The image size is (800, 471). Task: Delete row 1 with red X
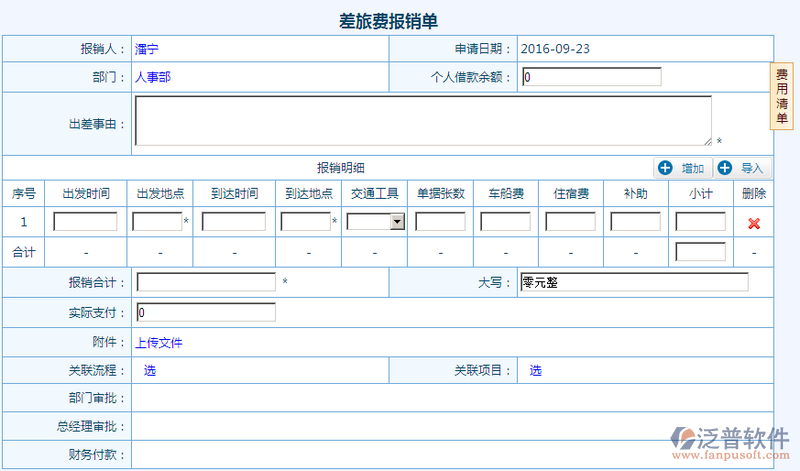coord(754,223)
